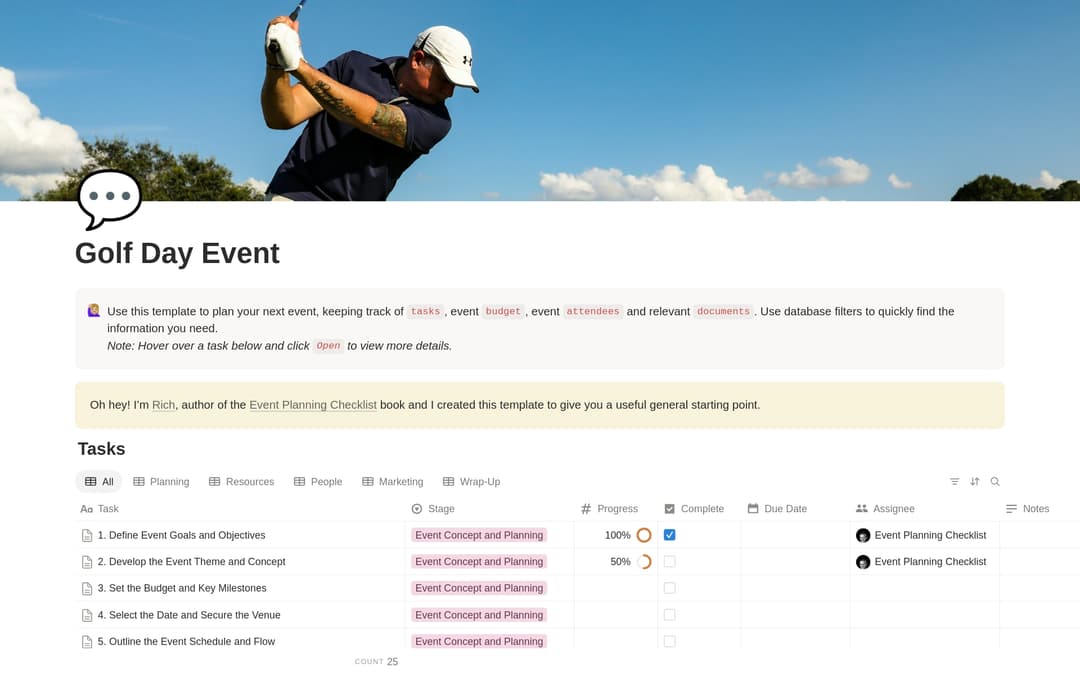
Task: Switch to the Marketing view tab
Action: pyautogui.click(x=393, y=482)
